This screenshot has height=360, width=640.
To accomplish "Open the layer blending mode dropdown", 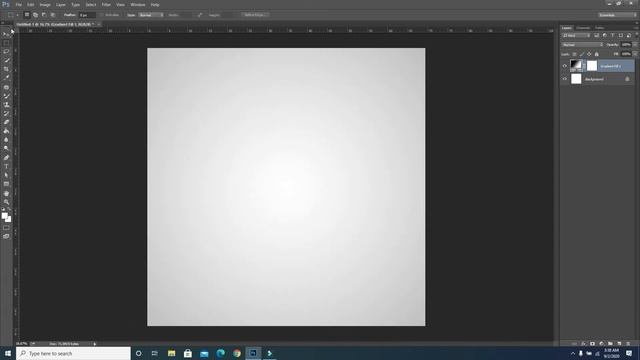I will pyautogui.click(x=582, y=44).
